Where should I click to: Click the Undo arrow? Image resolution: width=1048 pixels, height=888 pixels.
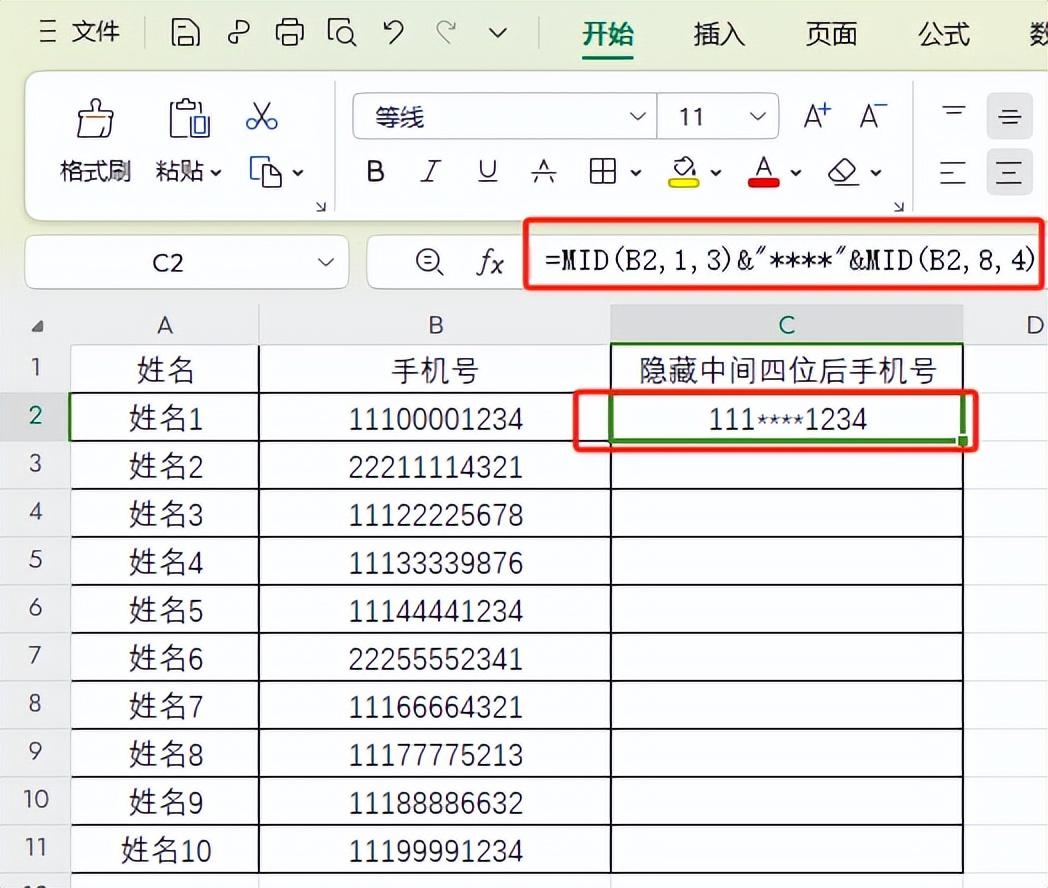393,32
